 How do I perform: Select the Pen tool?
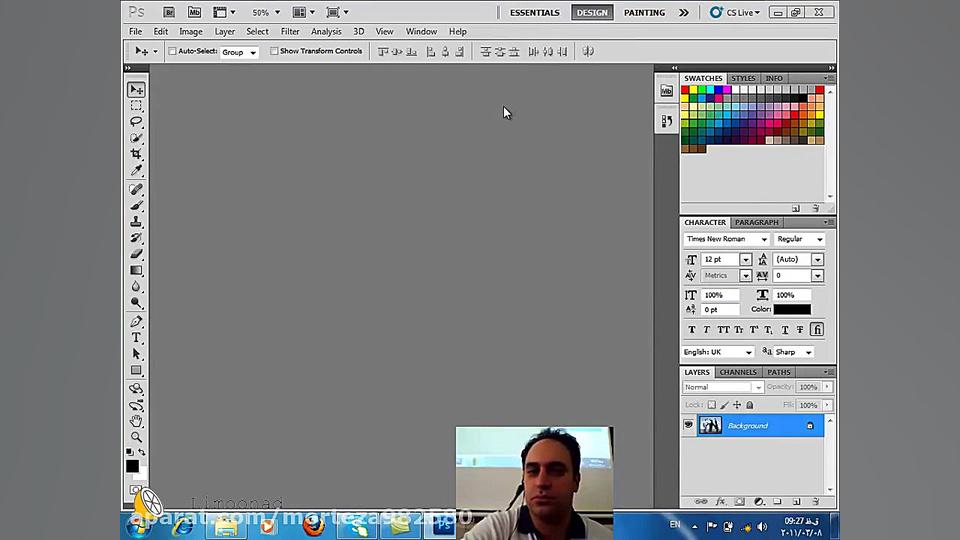pyautogui.click(x=136, y=321)
